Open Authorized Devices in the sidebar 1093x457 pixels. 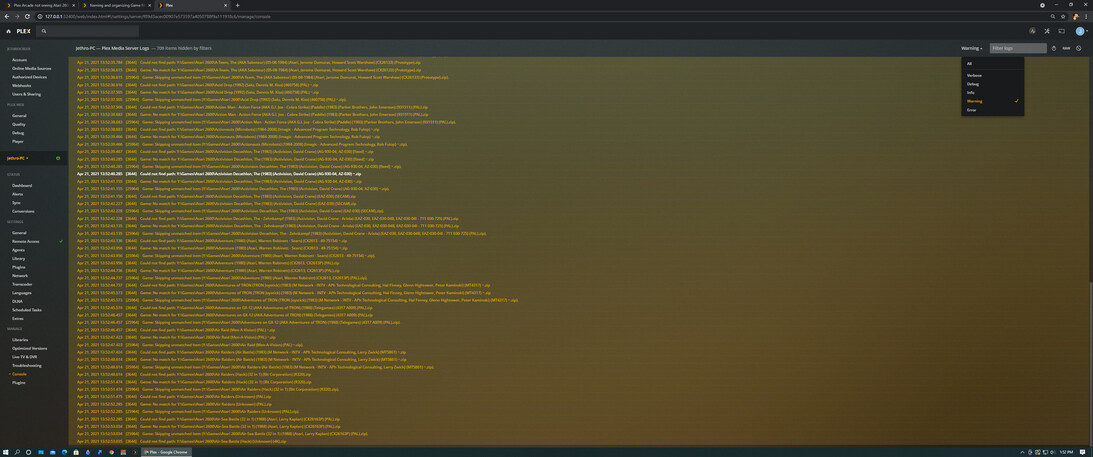(28, 77)
